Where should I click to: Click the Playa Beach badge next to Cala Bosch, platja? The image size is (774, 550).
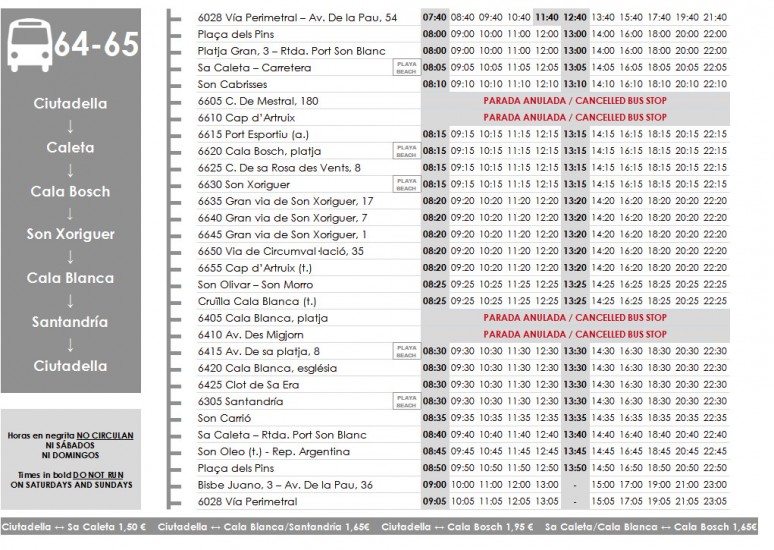click(406, 151)
